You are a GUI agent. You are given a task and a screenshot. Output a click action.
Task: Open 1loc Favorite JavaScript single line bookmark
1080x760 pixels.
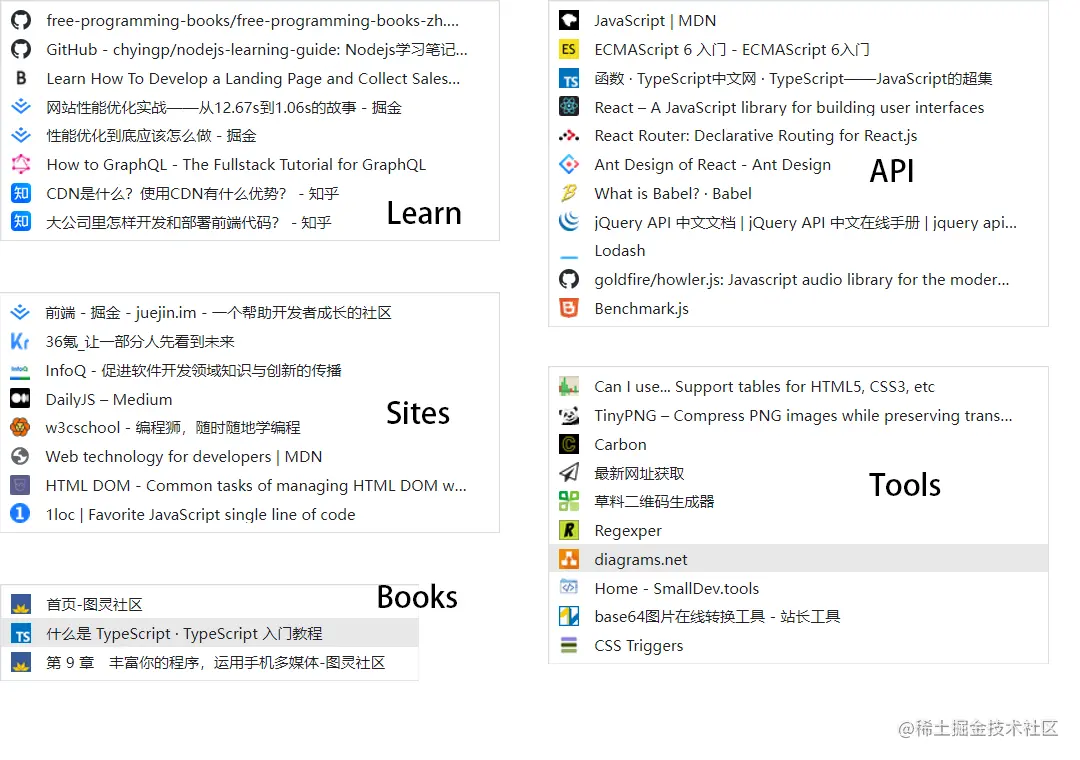[x=200, y=514]
